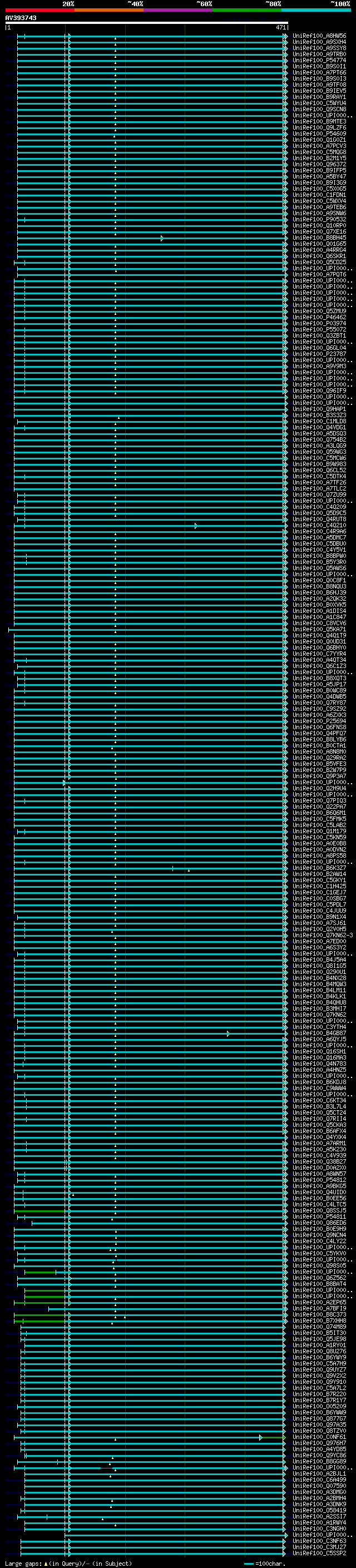Select hit label UniRef100_B9MTE3
356x1568 pixels.
coord(319,122)
